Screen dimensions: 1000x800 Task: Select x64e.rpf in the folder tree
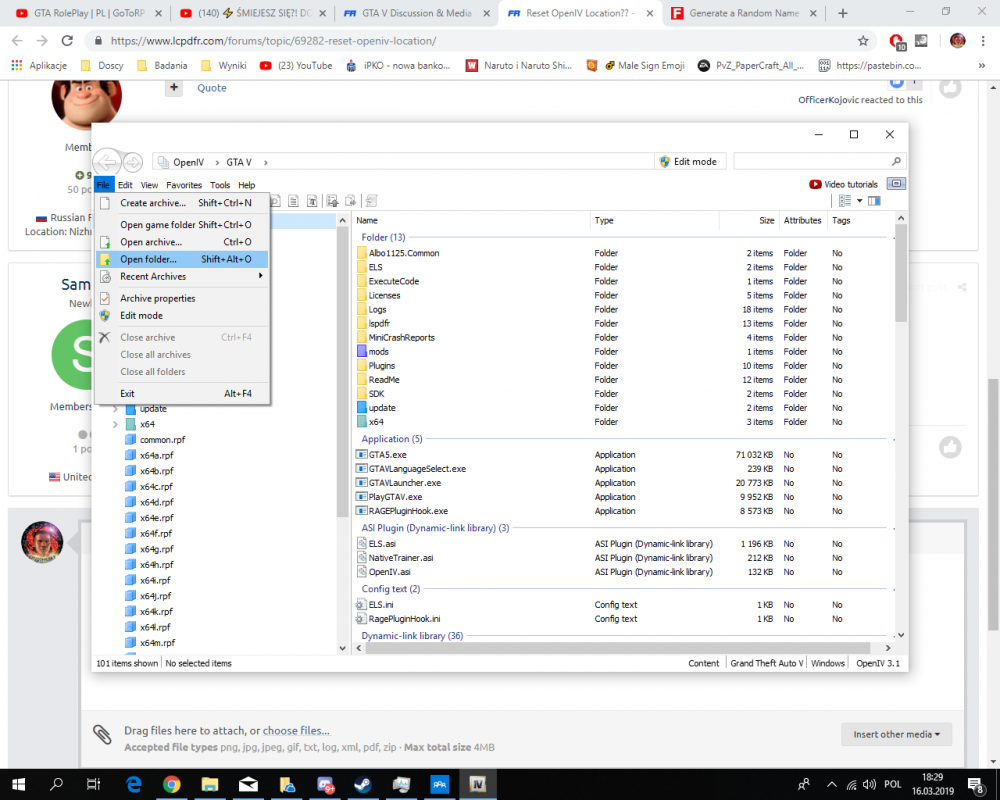(156, 518)
